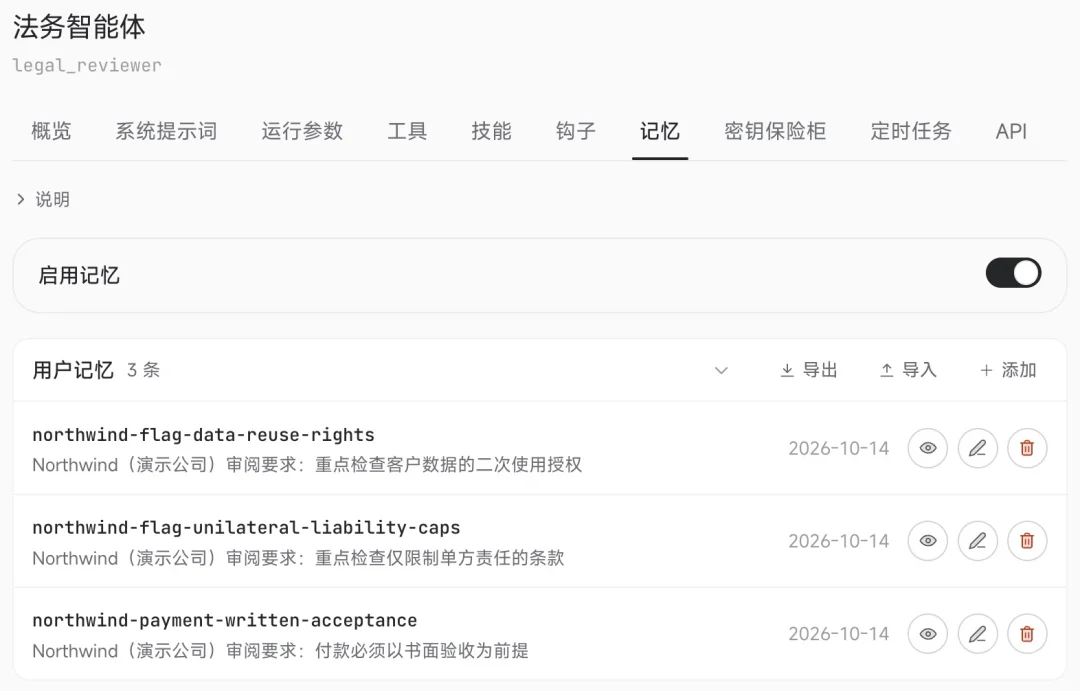Open the 运行参数 tab
Viewport: 1080px width, 691px height.
click(x=302, y=131)
